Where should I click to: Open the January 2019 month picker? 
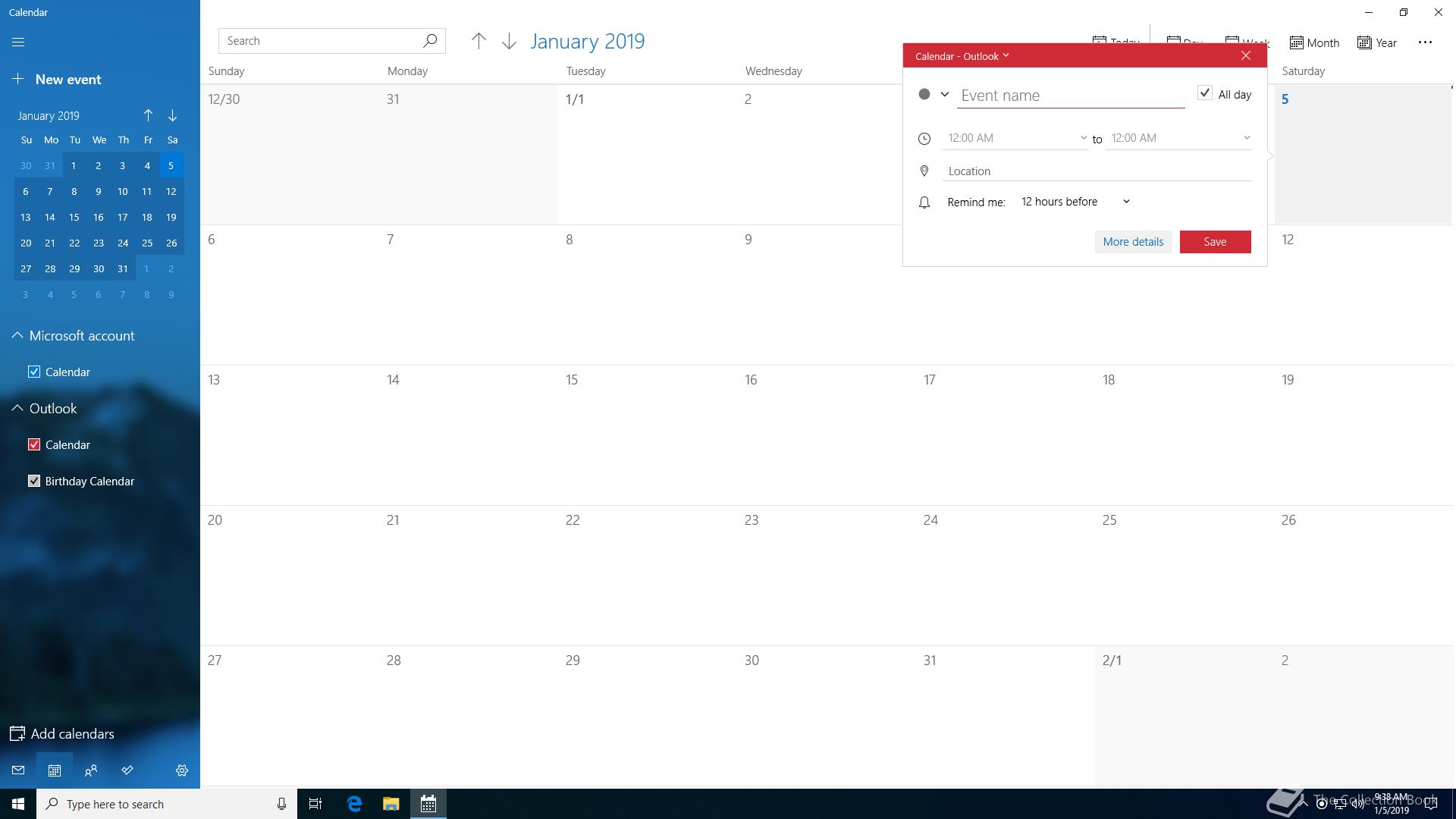pyautogui.click(x=587, y=41)
